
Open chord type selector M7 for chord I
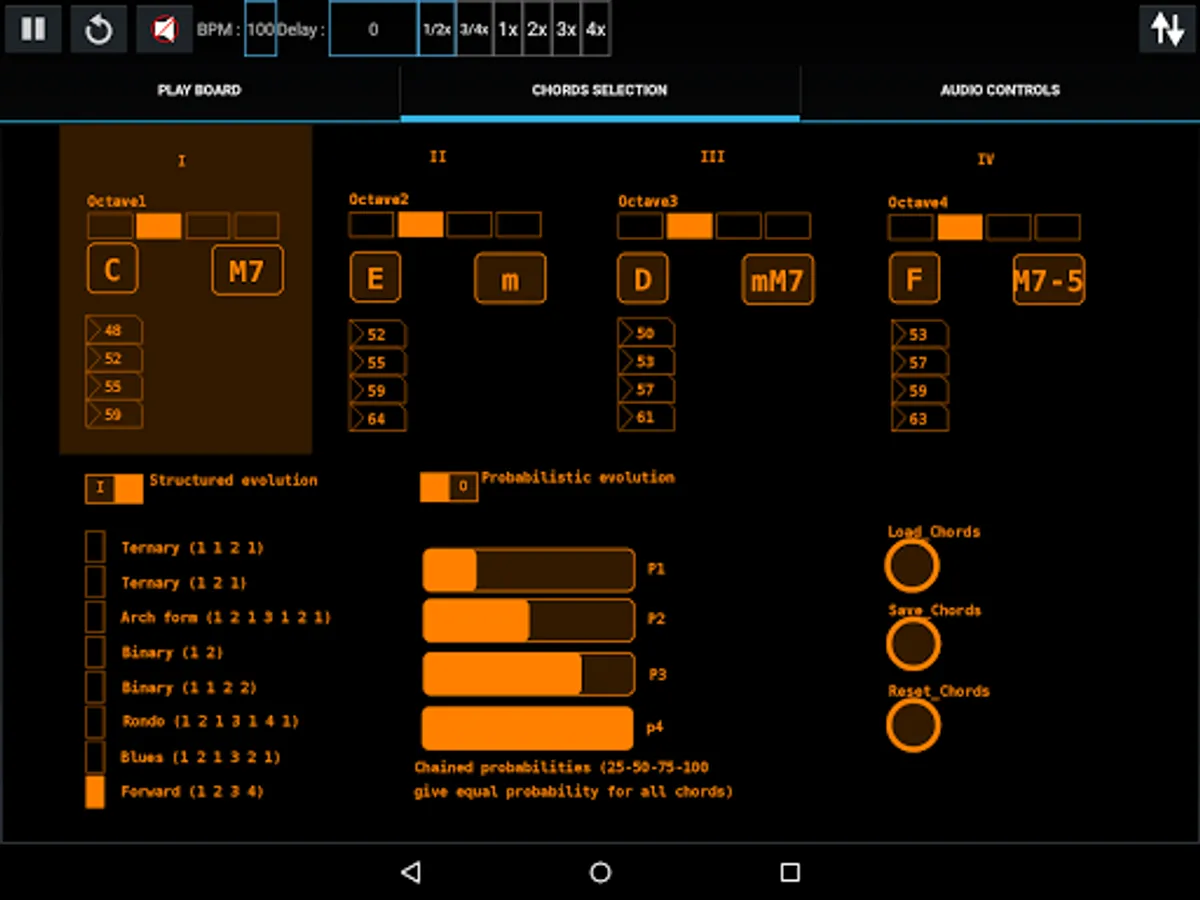point(247,269)
